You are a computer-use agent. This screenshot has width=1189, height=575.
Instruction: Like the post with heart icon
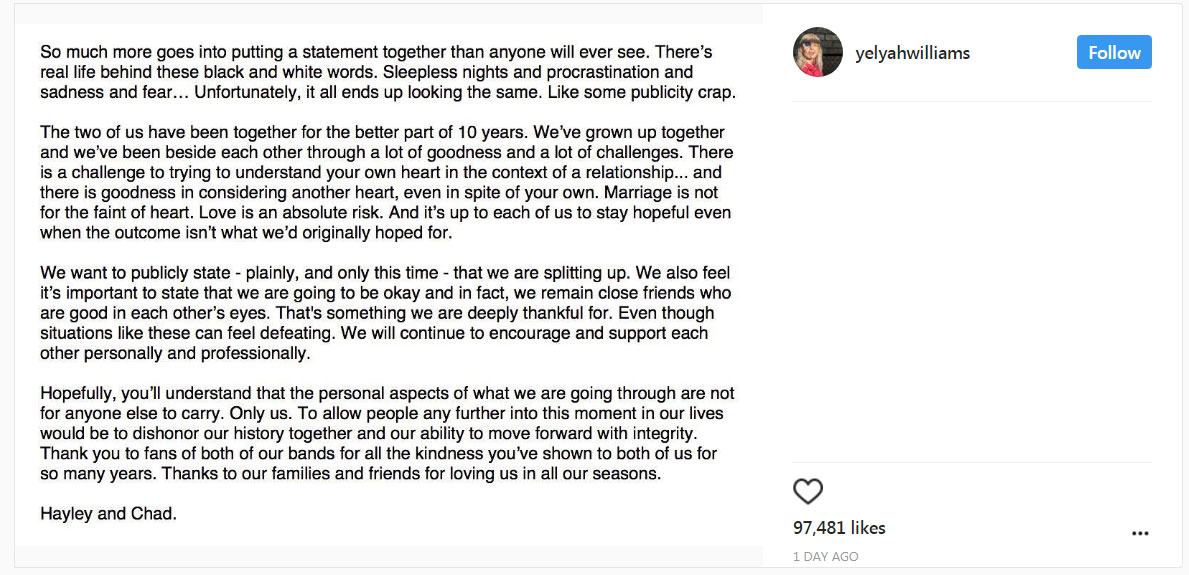[x=808, y=492]
